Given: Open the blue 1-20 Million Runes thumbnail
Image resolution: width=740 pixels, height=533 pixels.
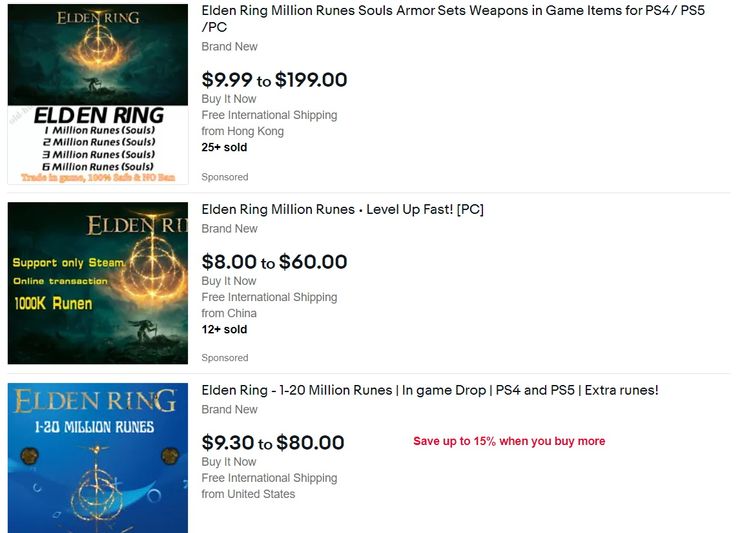Looking at the screenshot, I should point(98,458).
